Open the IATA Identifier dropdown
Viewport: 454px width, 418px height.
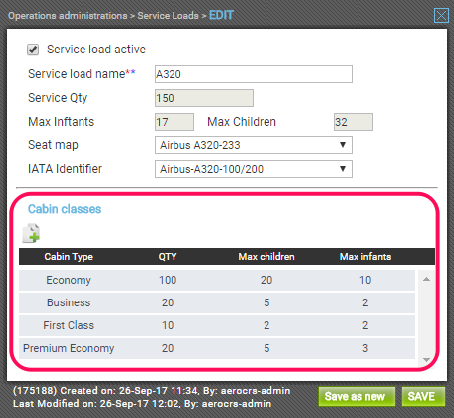254,169
